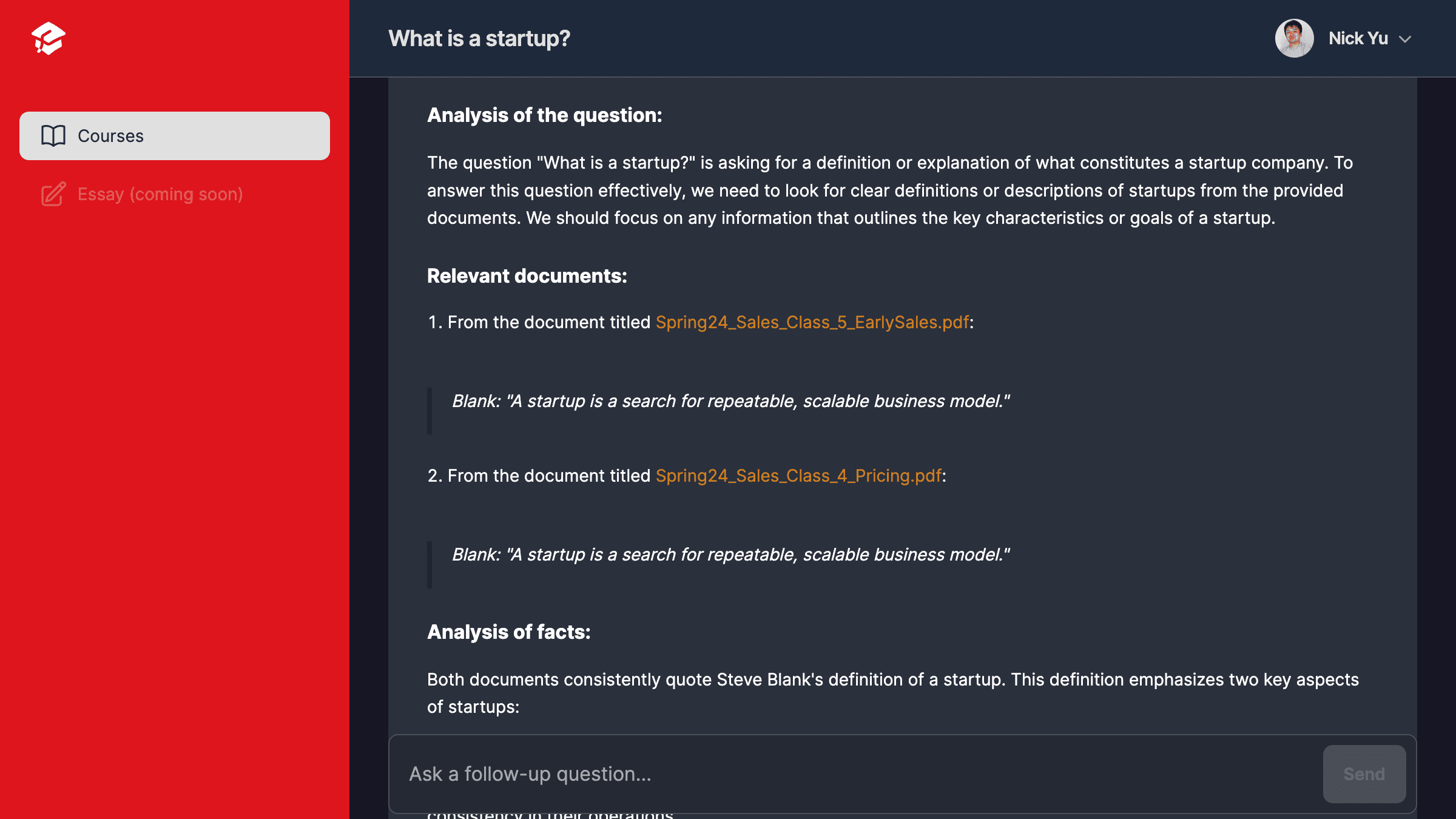Viewport: 1456px width, 819px height.
Task: Click Nick Yu's profile avatar photo
Action: click(1294, 38)
